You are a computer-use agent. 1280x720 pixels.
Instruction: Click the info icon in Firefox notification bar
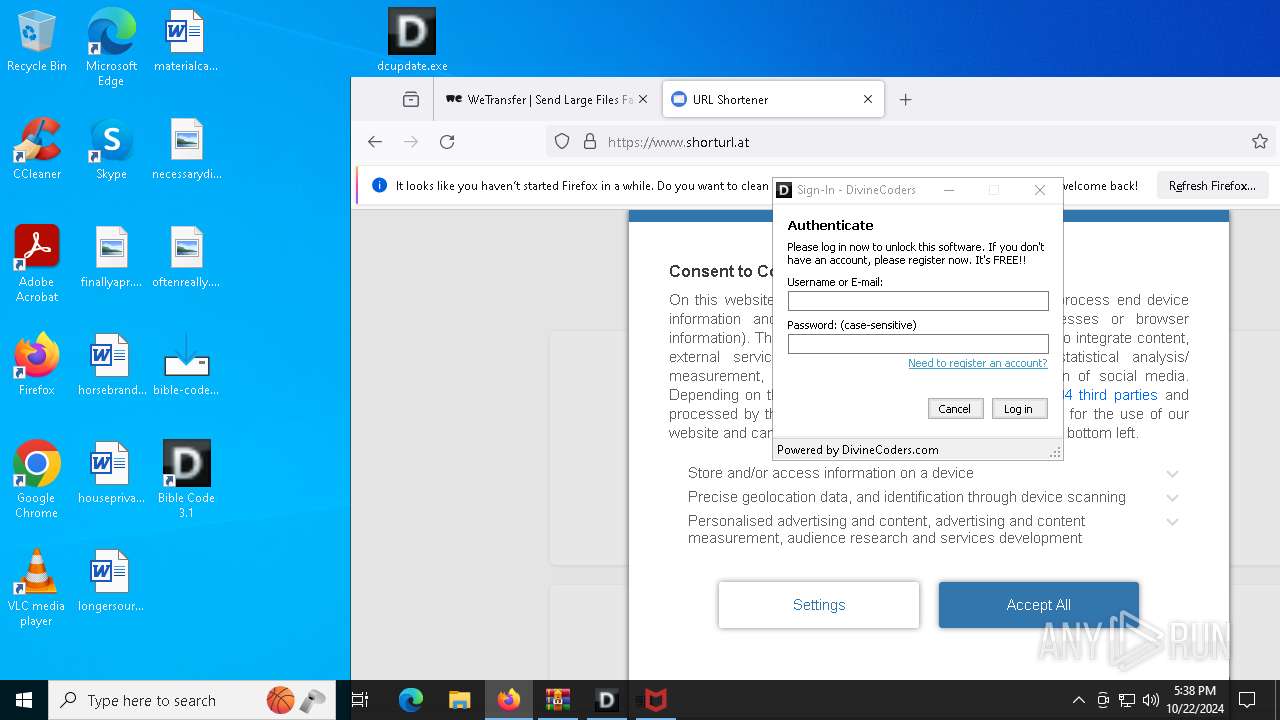pyautogui.click(x=379, y=185)
